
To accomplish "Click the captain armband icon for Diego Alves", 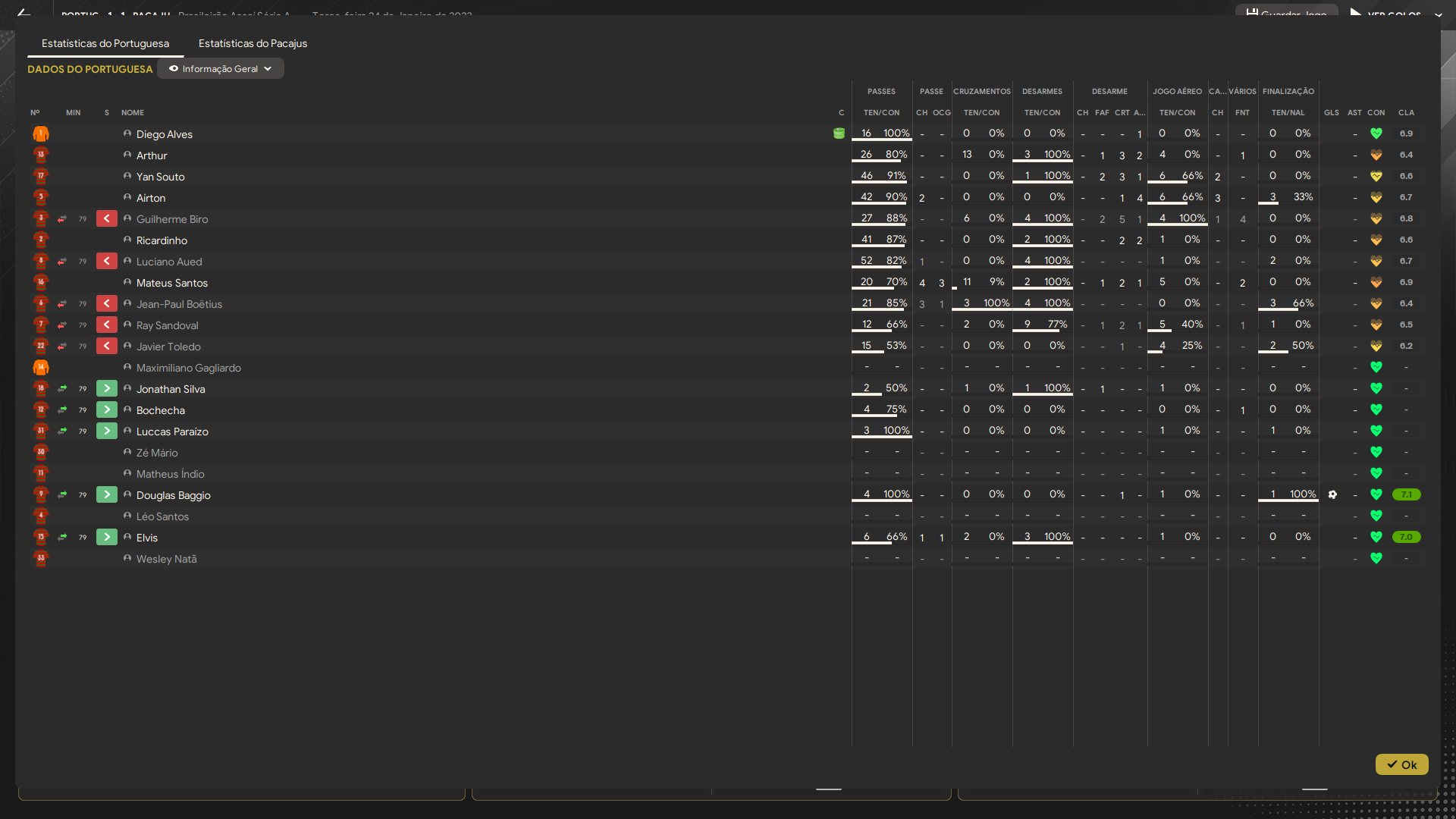I will point(839,133).
